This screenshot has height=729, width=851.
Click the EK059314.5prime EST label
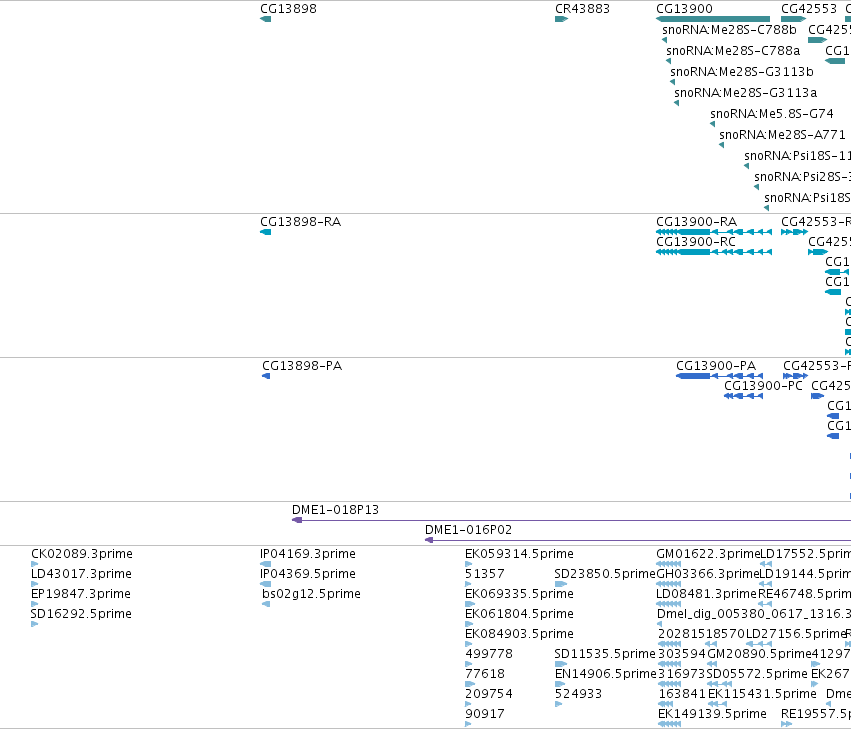519,554
